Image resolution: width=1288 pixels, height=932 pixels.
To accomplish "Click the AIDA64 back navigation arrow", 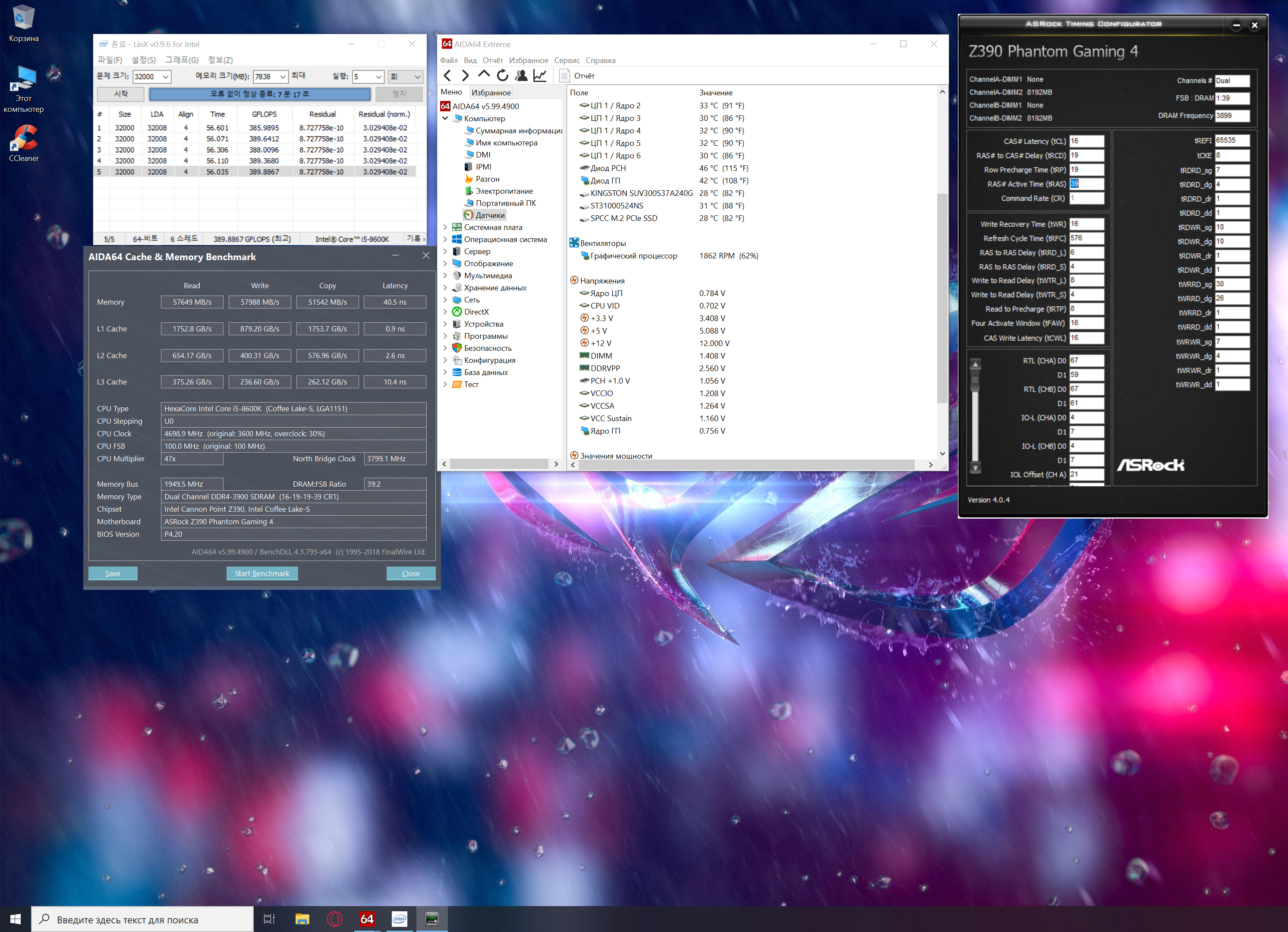I will (447, 76).
